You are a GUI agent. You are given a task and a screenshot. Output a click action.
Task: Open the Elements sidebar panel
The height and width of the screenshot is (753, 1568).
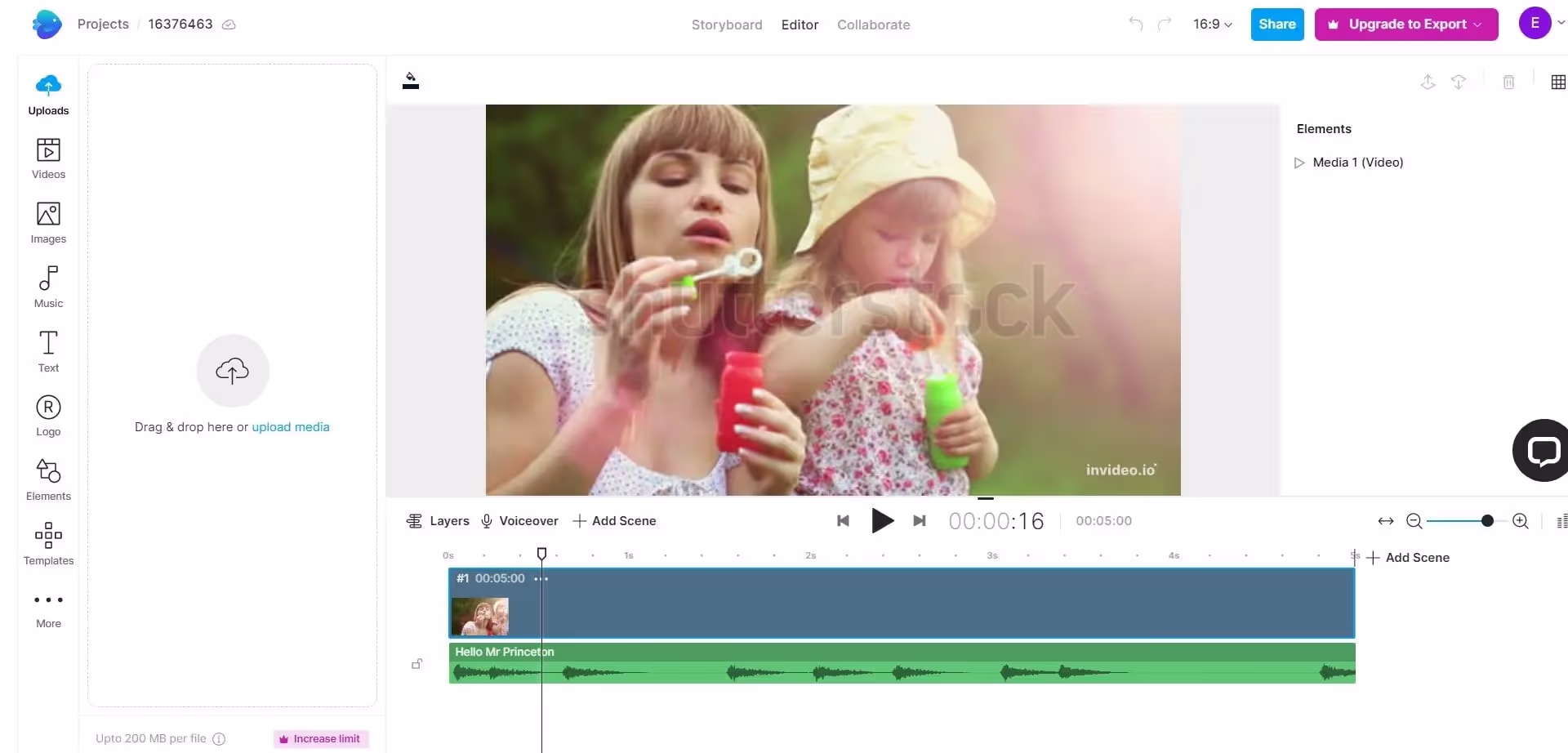48,480
